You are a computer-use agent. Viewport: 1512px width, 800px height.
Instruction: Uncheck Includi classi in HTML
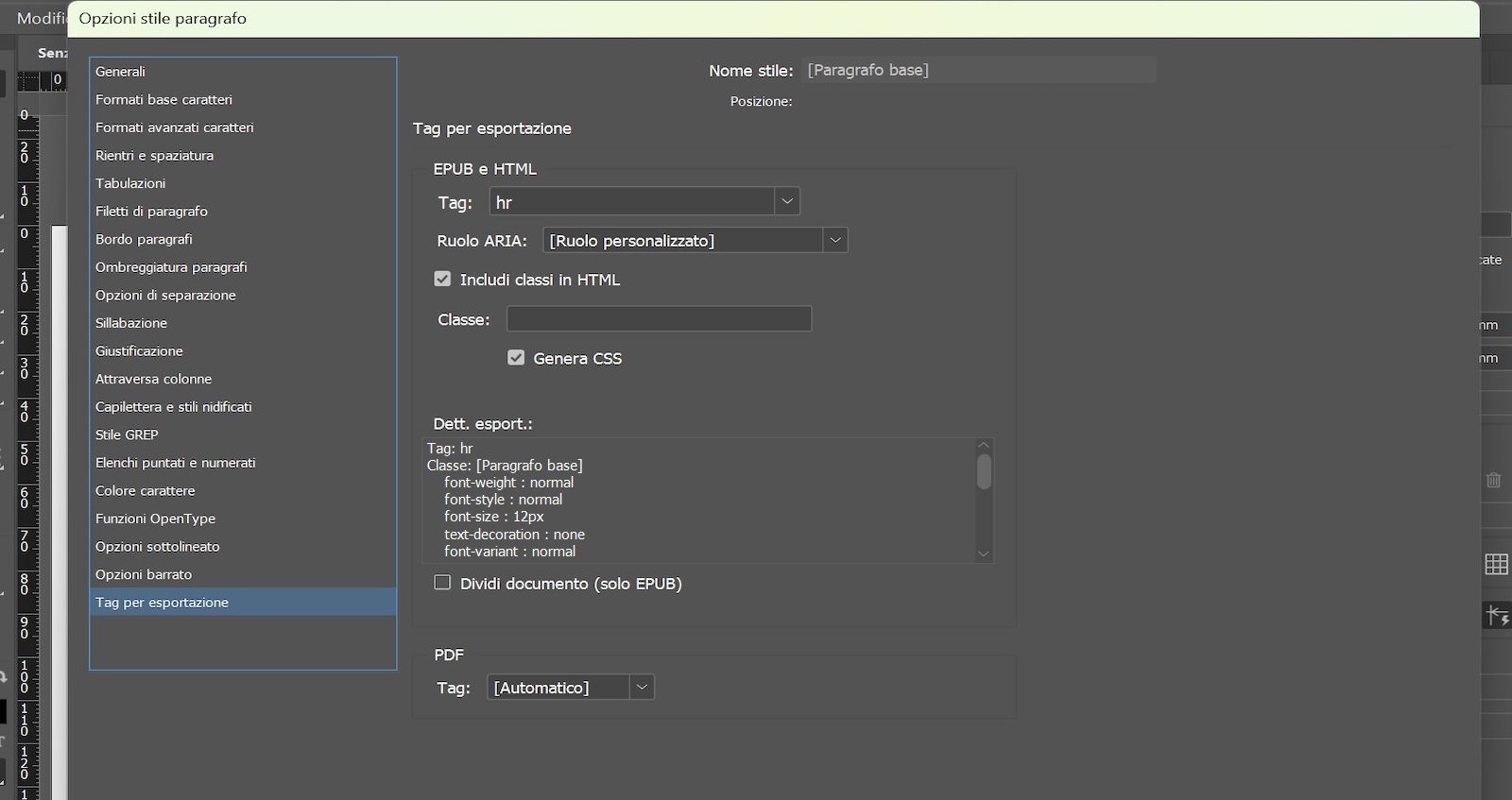coord(442,279)
